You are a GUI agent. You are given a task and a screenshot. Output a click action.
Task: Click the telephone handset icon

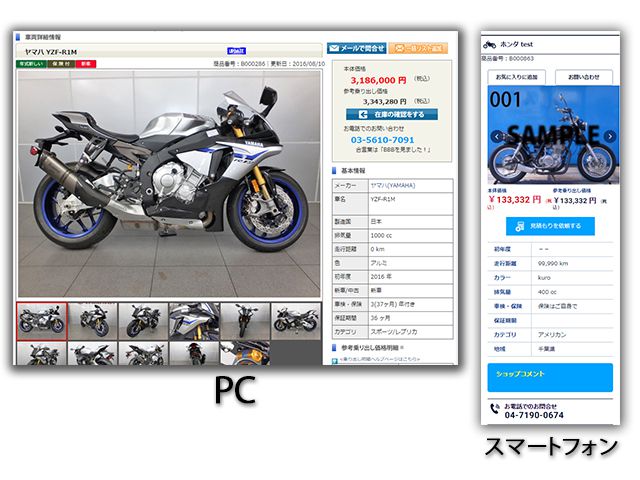(x=495, y=408)
